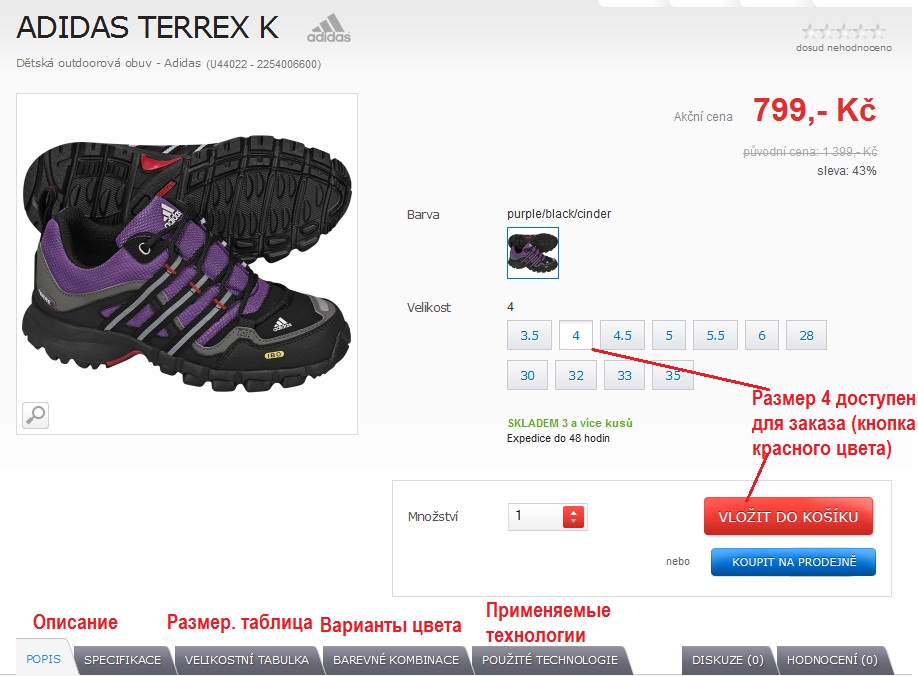Click the 'dosud nehodnoceno' rating text
This screenshot has width=918, height=676.
[x=844, y=48]
